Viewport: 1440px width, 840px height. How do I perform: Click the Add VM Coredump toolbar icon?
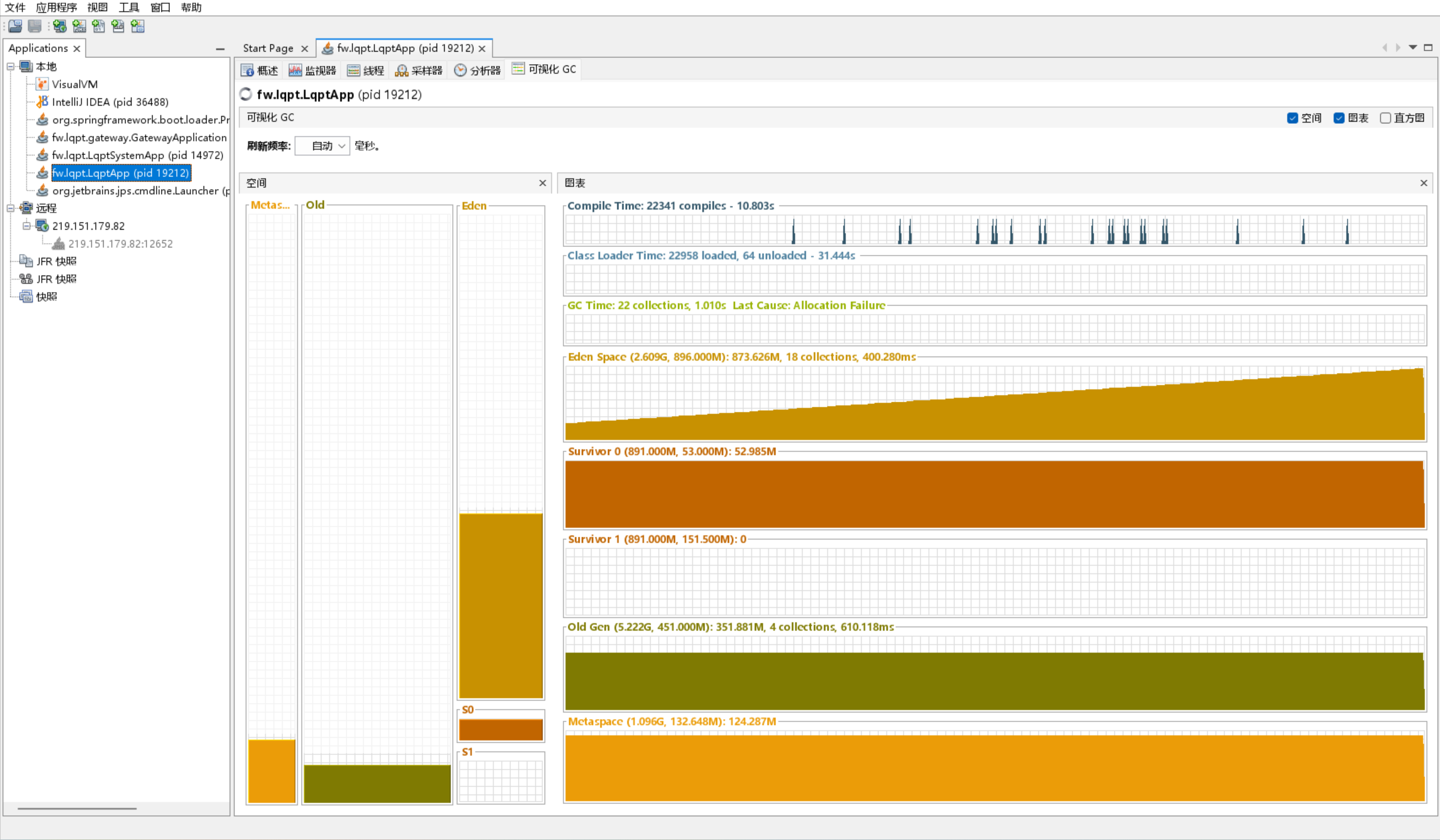click(x=99, y=26)
